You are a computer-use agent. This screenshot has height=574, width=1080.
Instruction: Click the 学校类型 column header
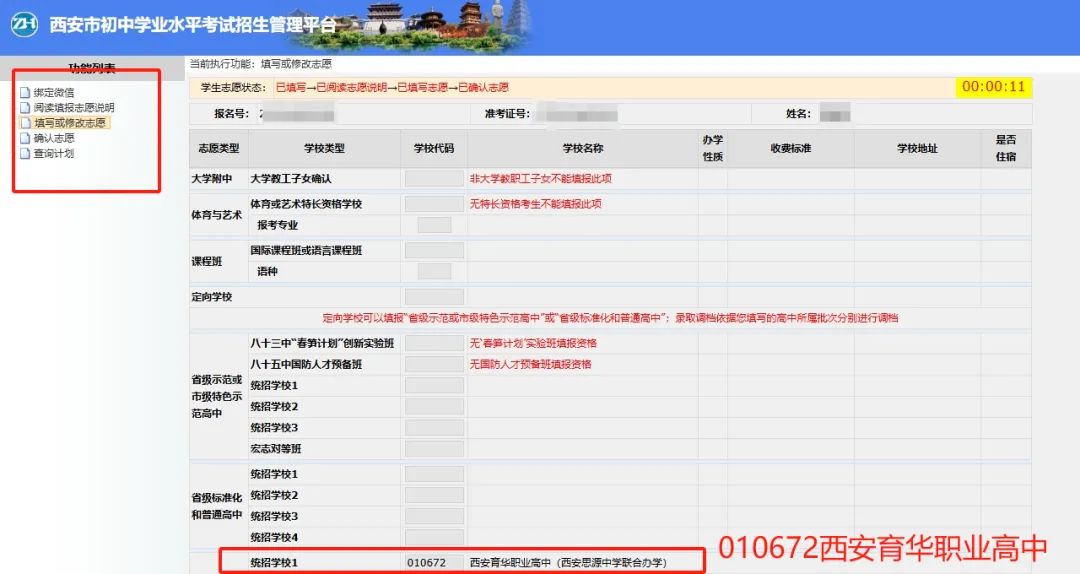pos(324,148)
